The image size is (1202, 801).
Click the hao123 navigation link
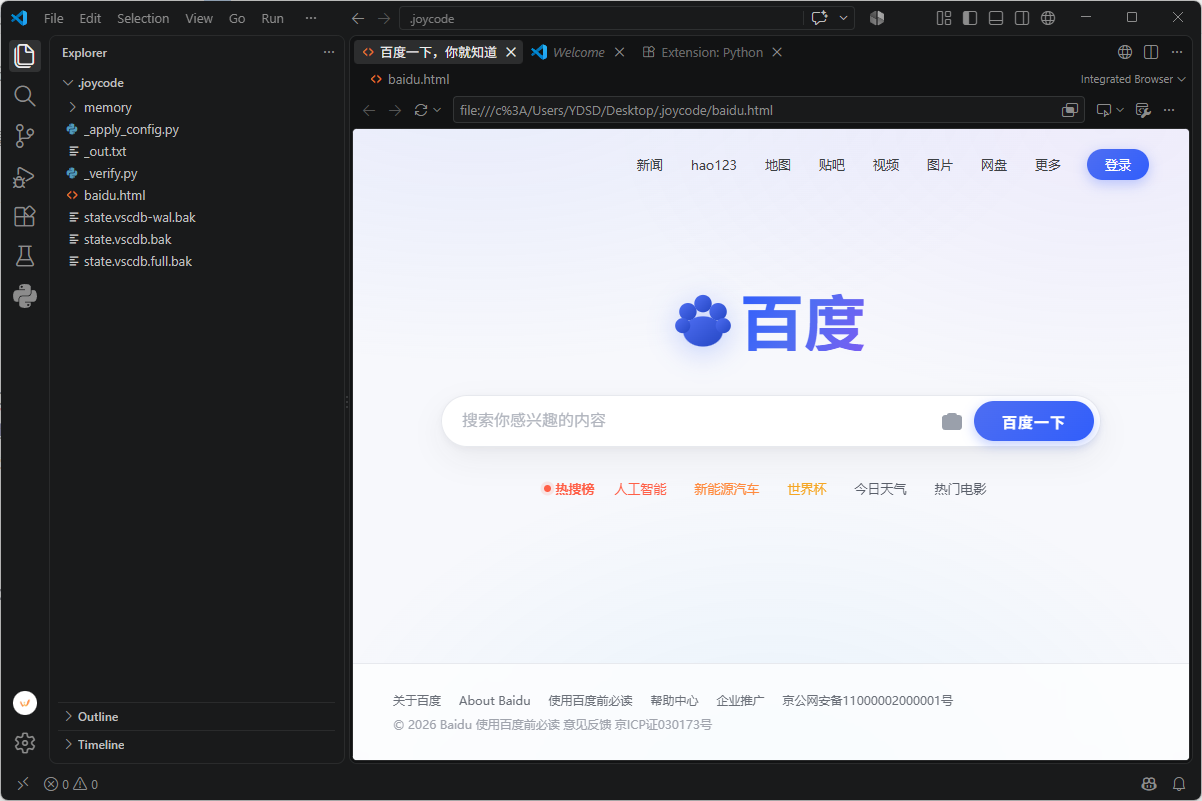(714, 165)
